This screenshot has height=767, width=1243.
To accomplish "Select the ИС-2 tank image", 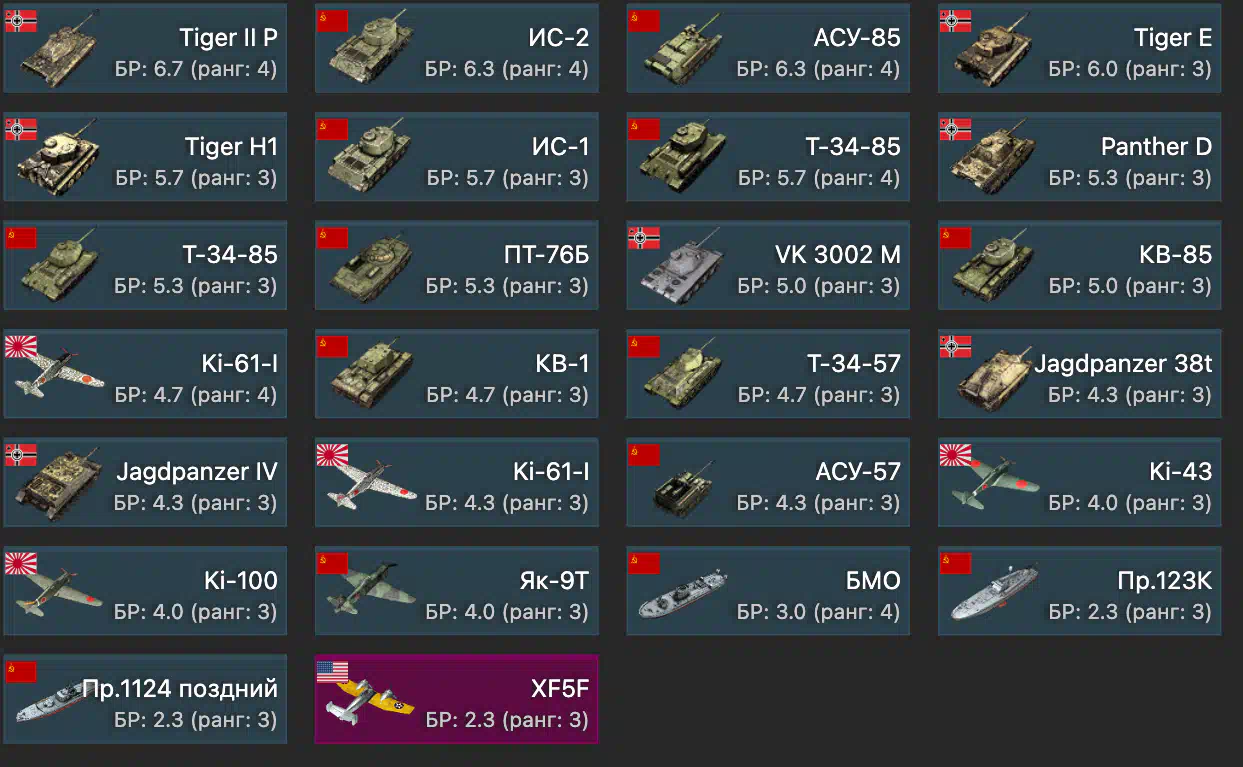I will 370,51.
